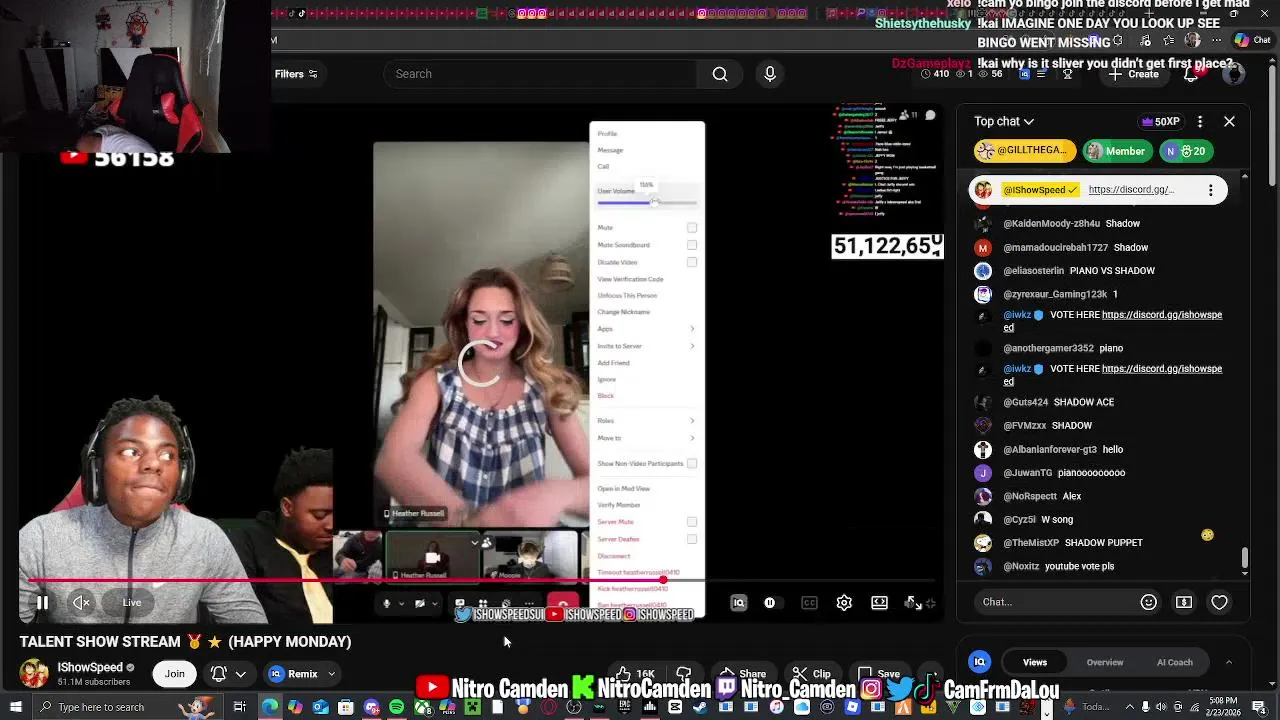Share the video
Screen dimensions: 1280x720
(742, 674)
